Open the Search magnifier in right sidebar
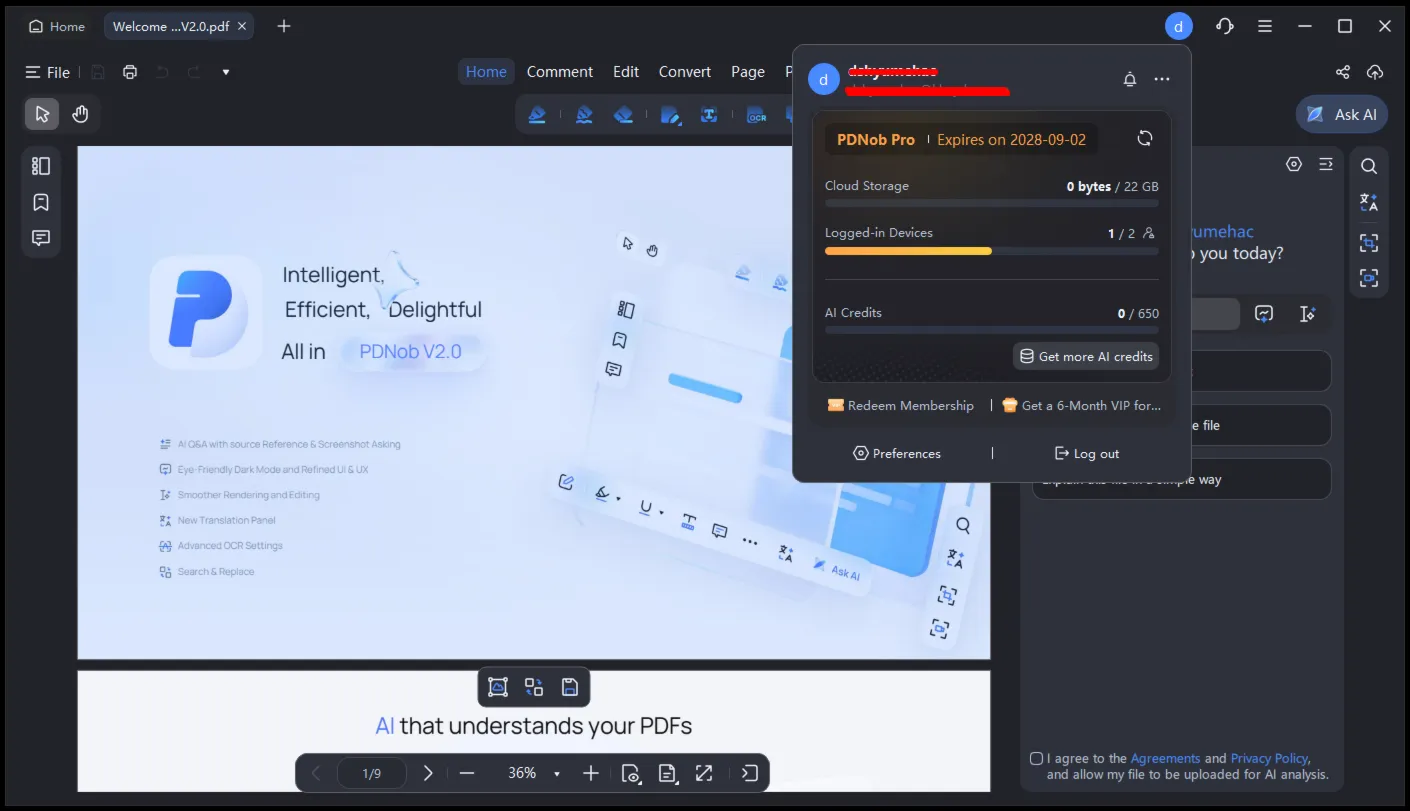The height and width of the screenshot is (811, 1410). tap(1369, 166)
